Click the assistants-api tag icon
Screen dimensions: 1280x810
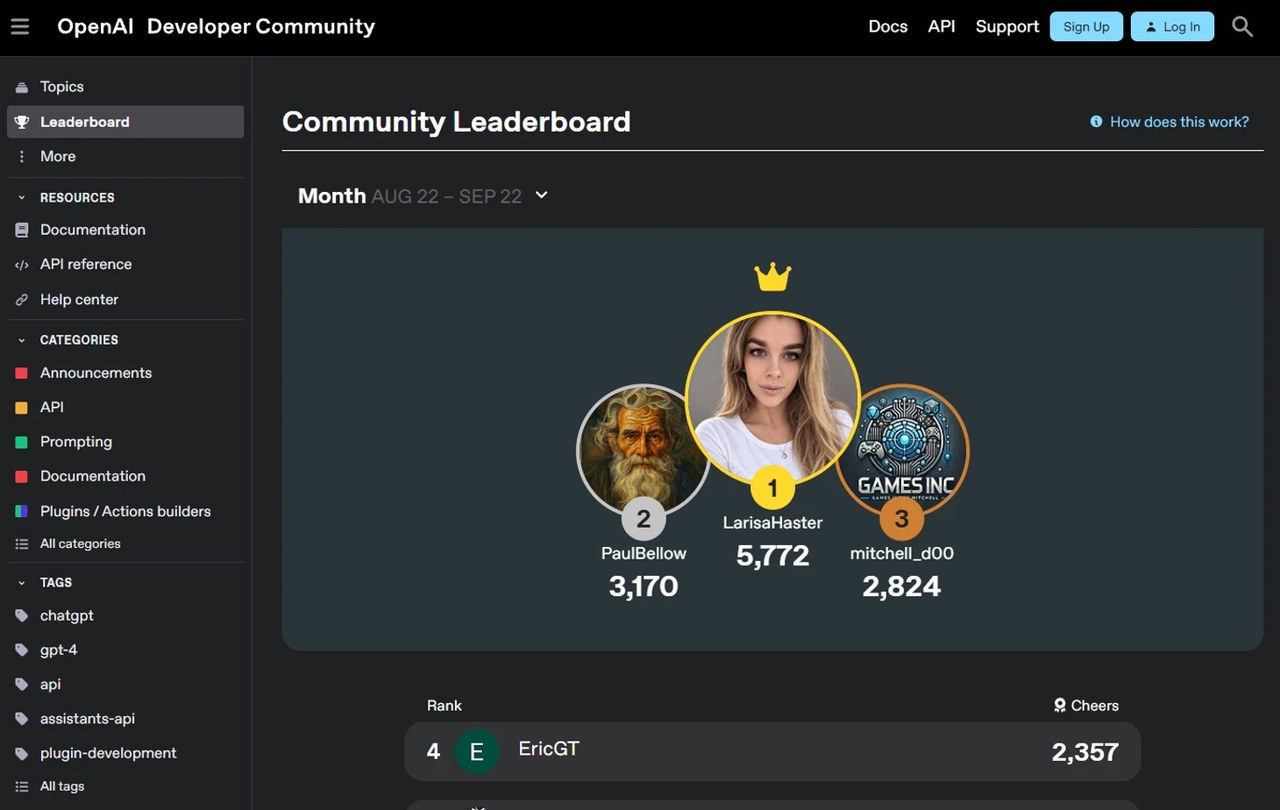[x=22, y=719]
